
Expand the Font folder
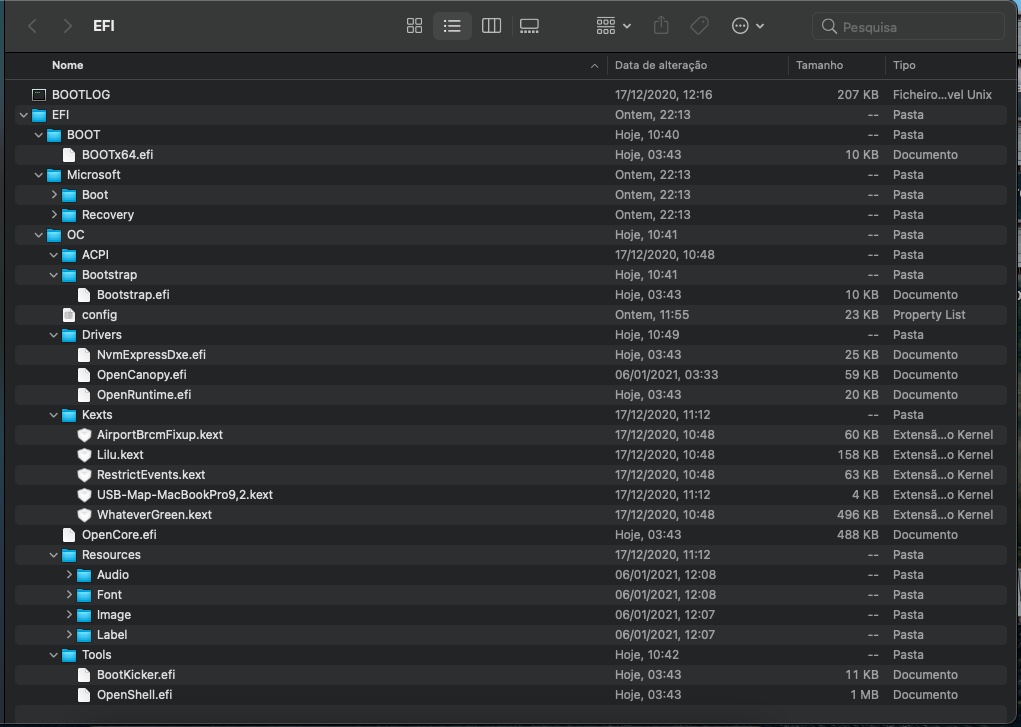[69, 595]
